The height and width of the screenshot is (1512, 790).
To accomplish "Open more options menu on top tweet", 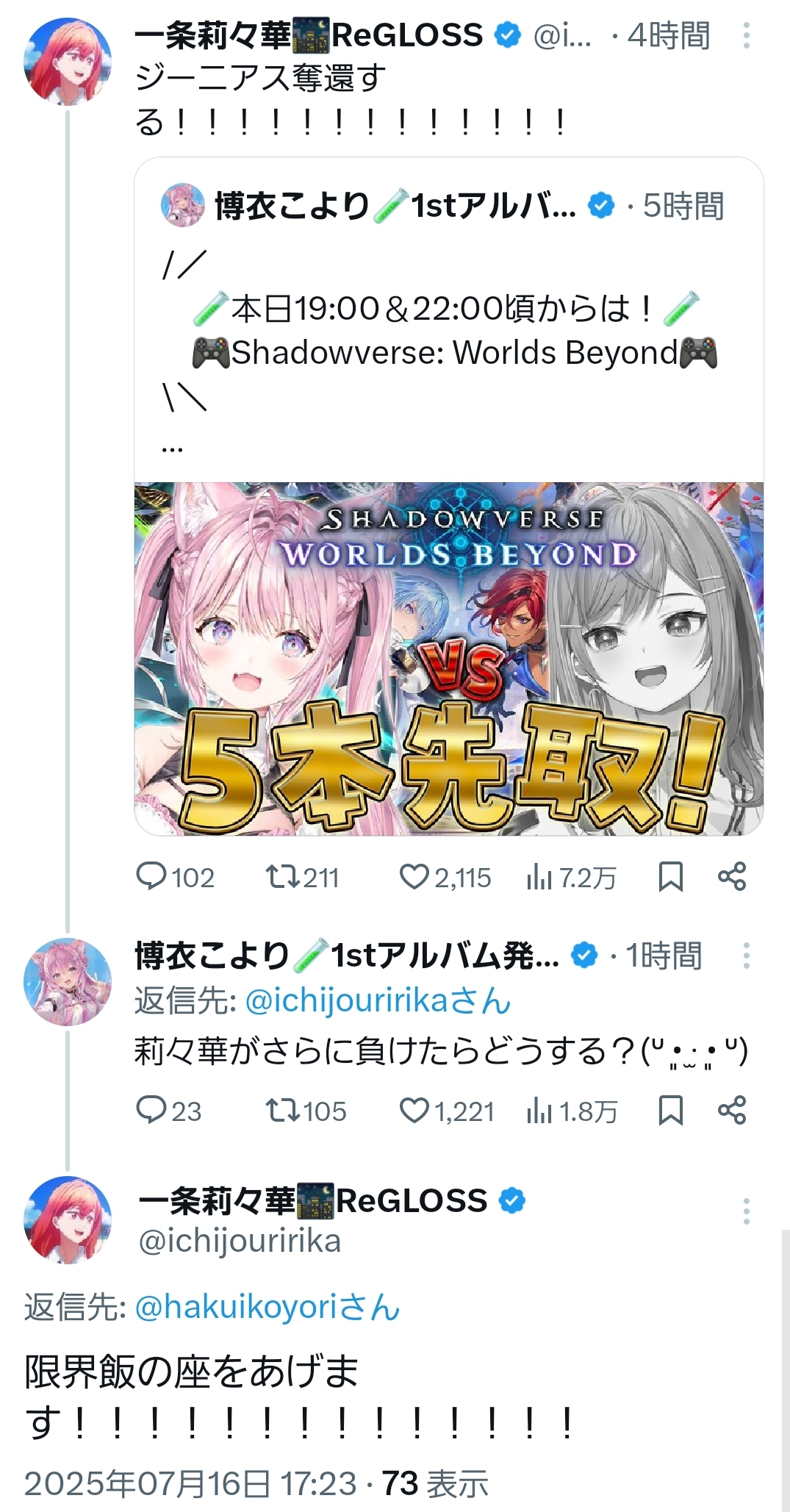I will [x=747, y=35].
